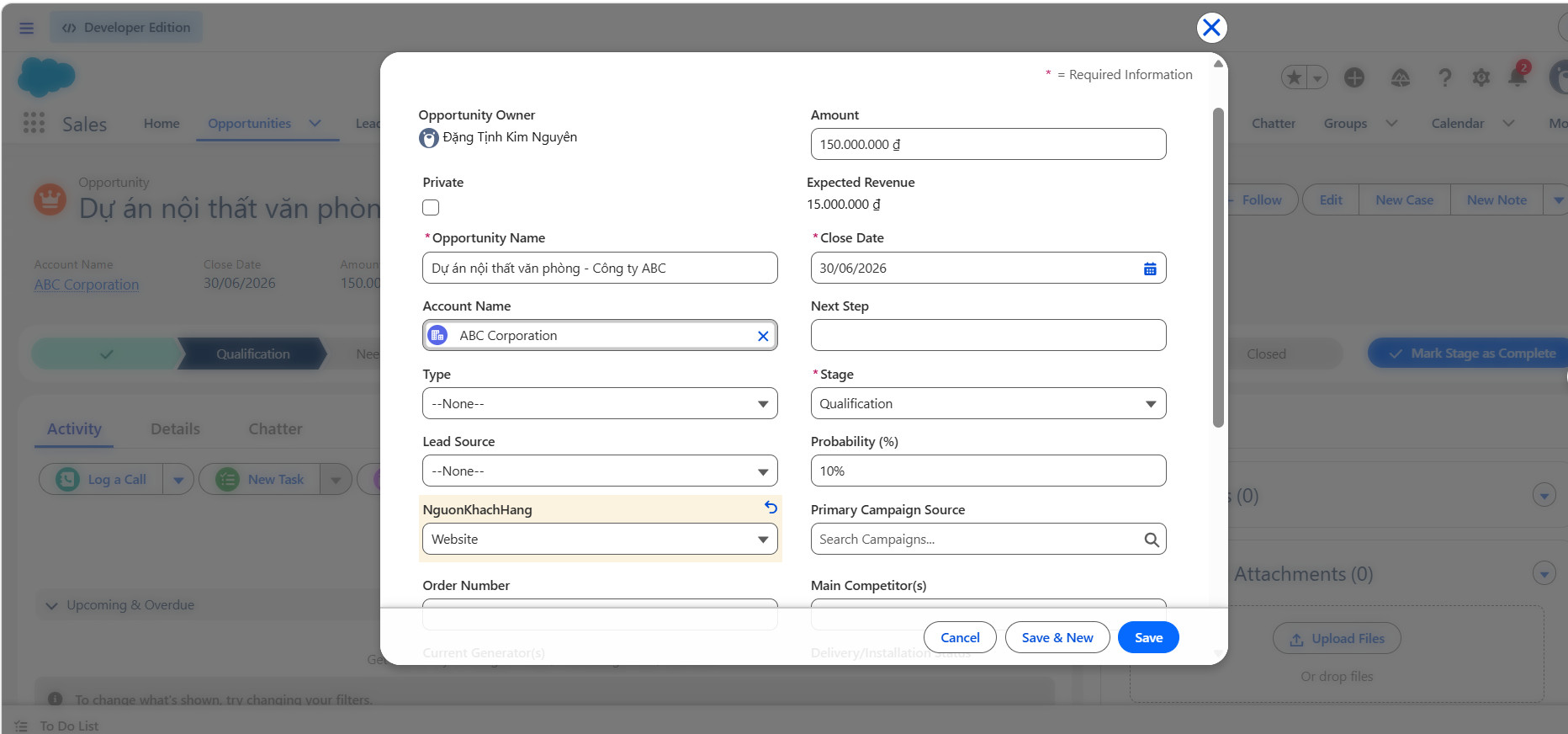
Task: Open New Task more actions arrow
Action: [x=336, y=480]
